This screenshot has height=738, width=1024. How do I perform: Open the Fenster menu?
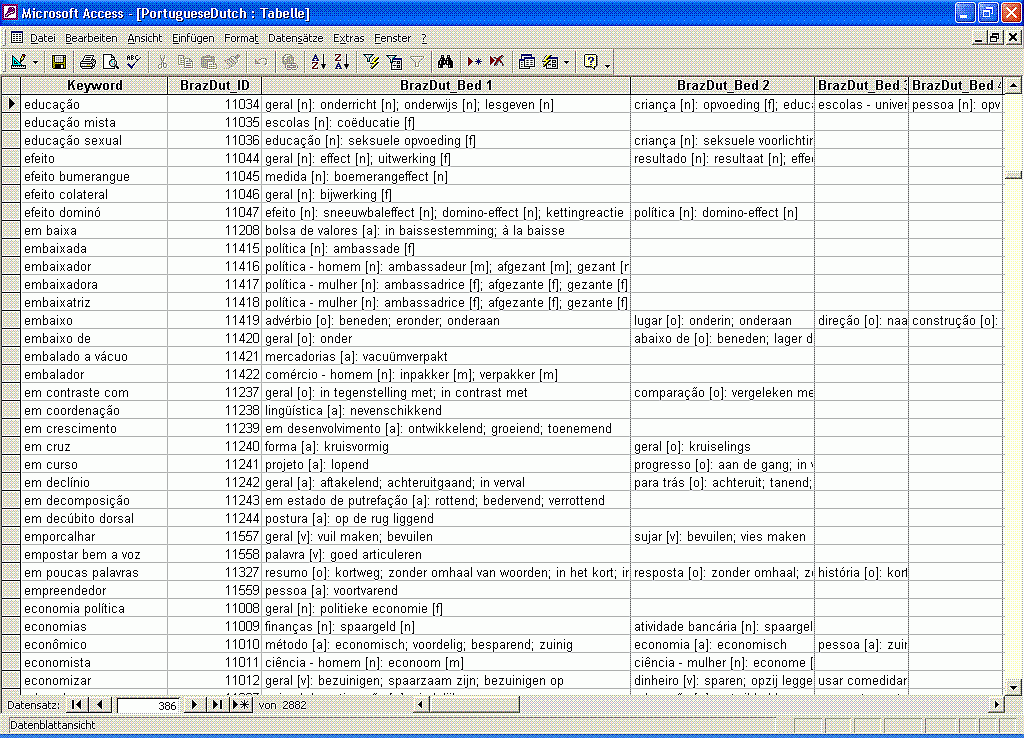click(x=392, y=39)
